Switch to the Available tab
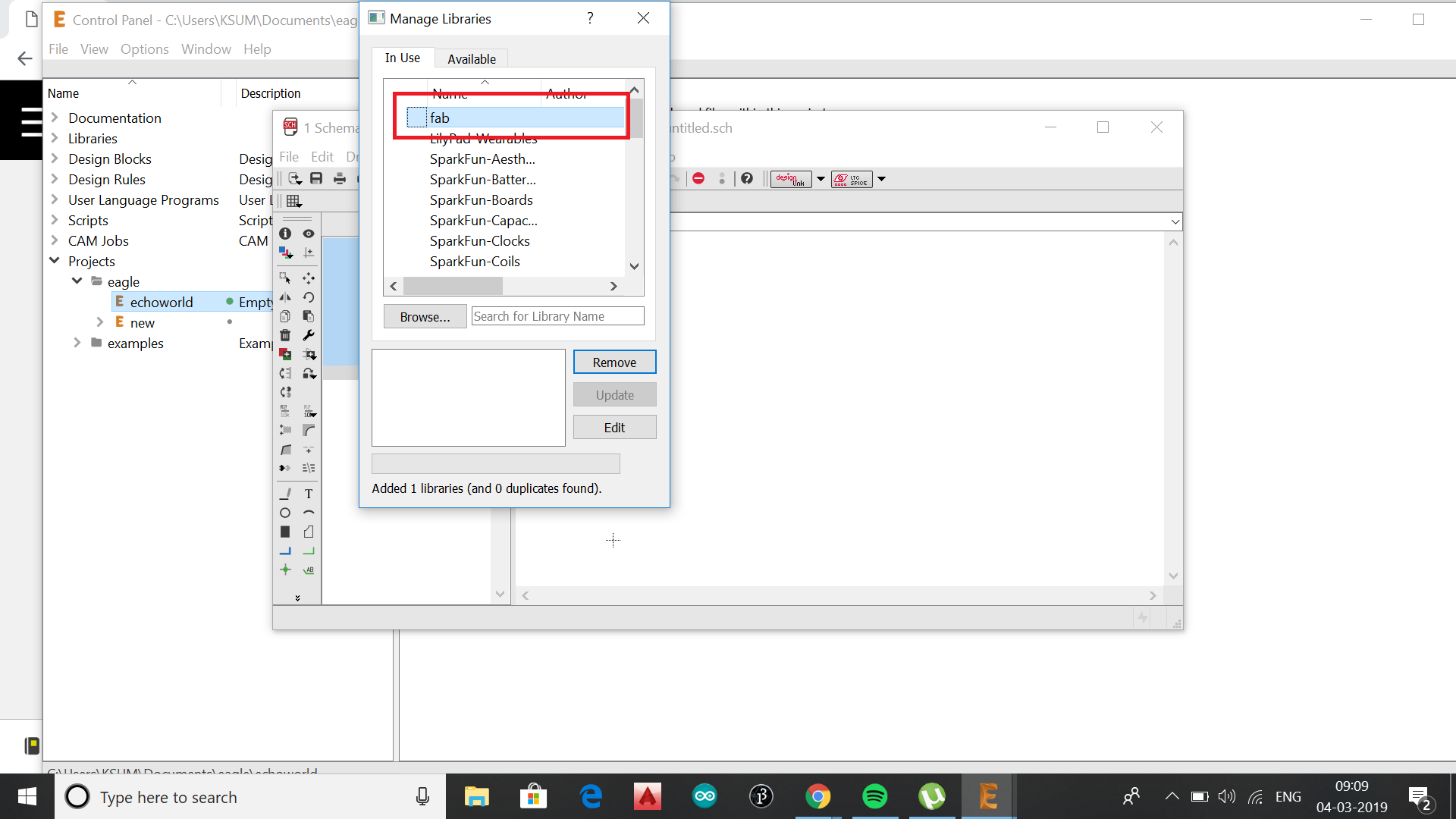 point(471,59)
